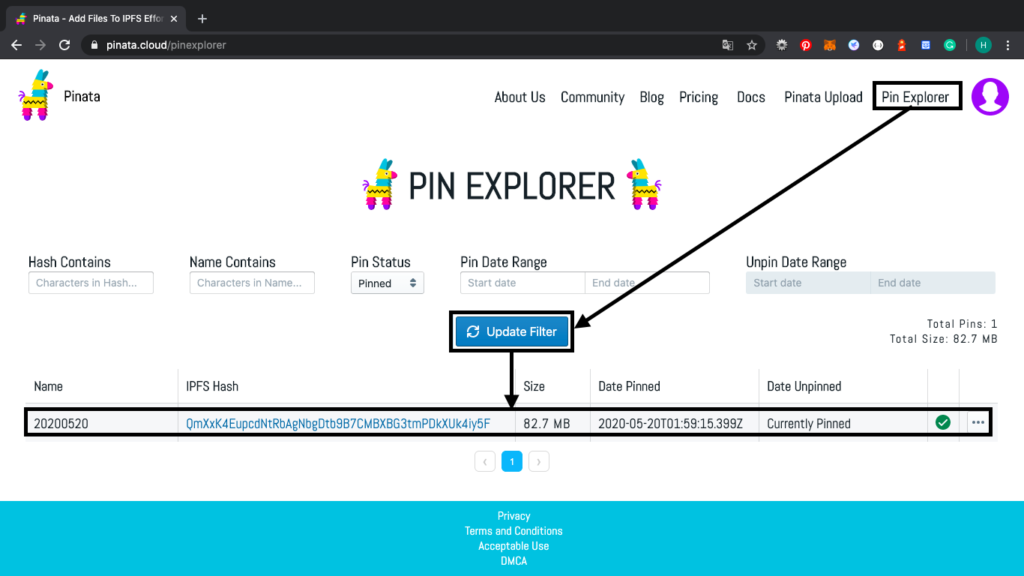1024x576 pixels.
Task: Click the browser forward arrow
Action: click(x=40, y=45)
